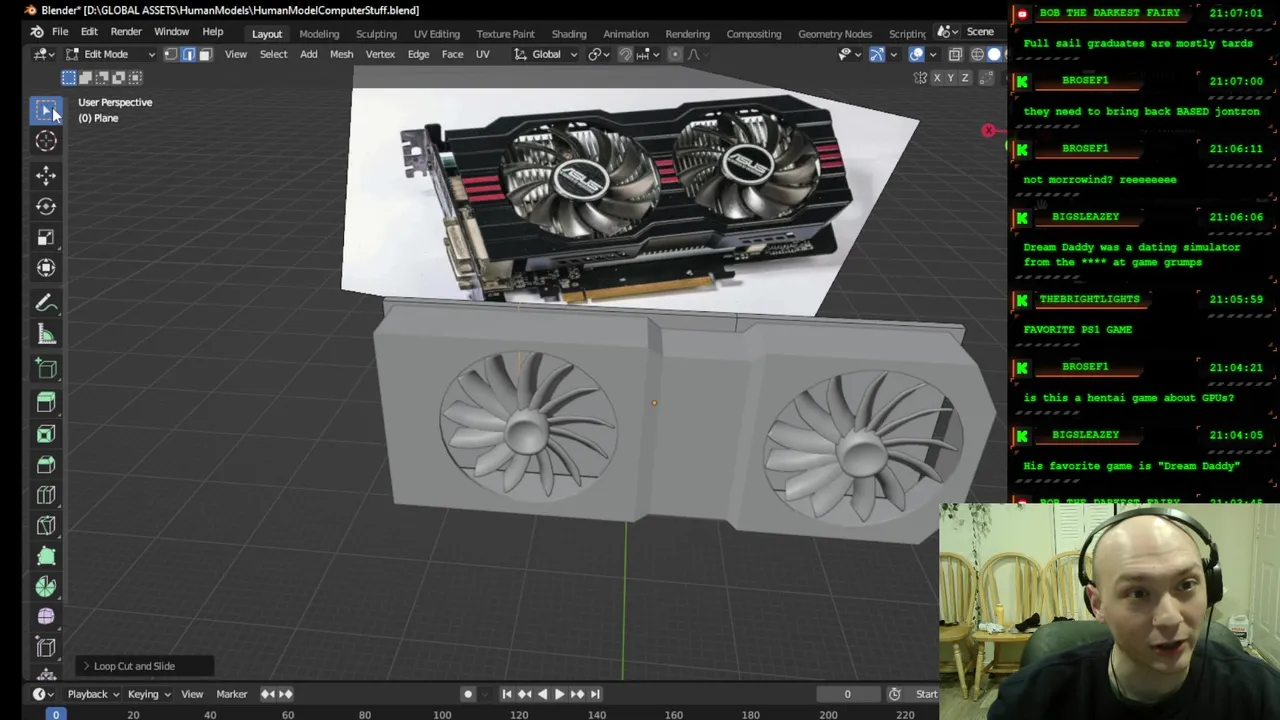1280x720 pixels.
Task: Switch to edge select mode
Action: pyautogui.click(x=188, y=54)
